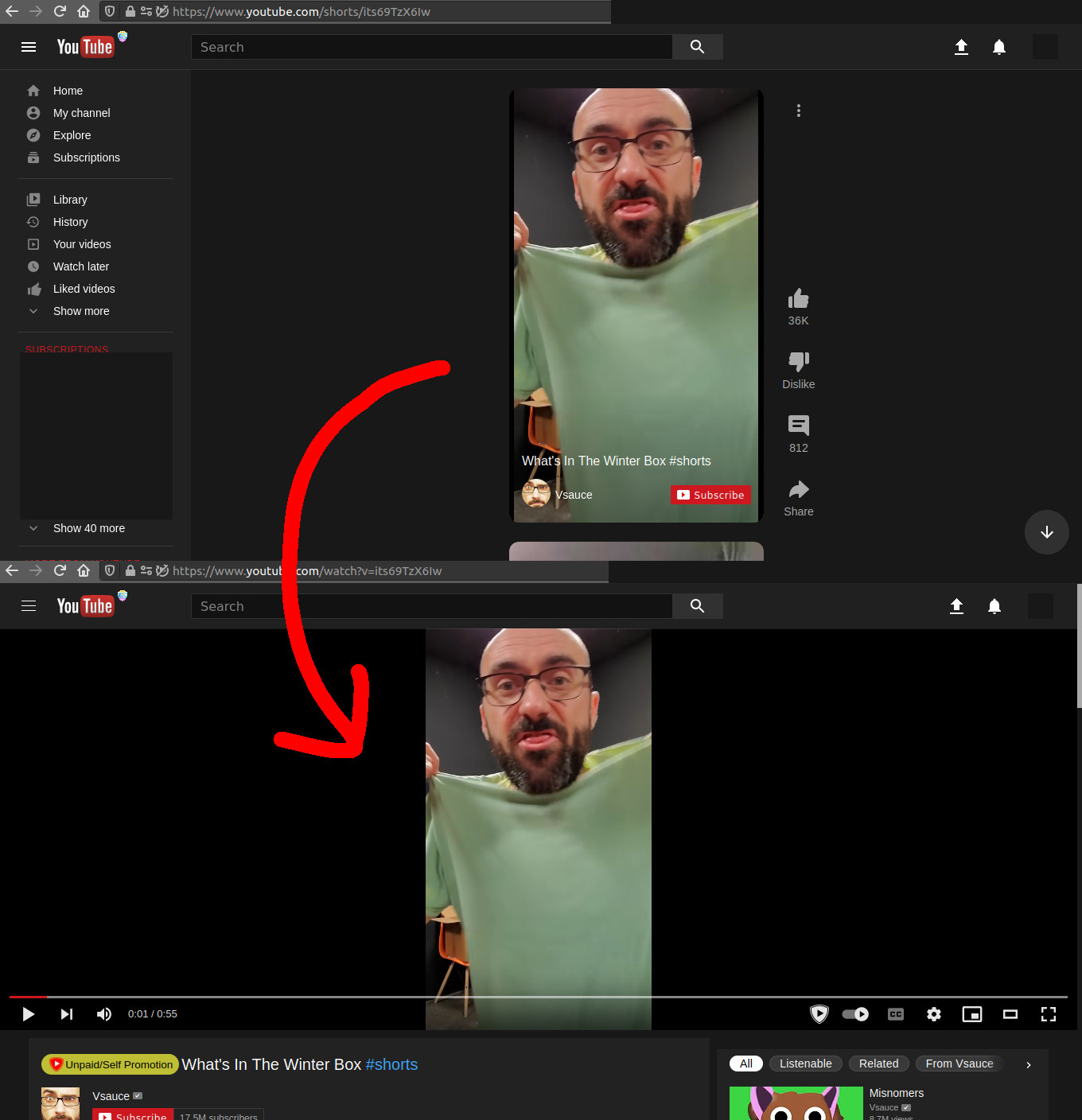The image size is (1082, 1120).
Task: Toggle theater mode in the video player
Action: [1010, 1014]
